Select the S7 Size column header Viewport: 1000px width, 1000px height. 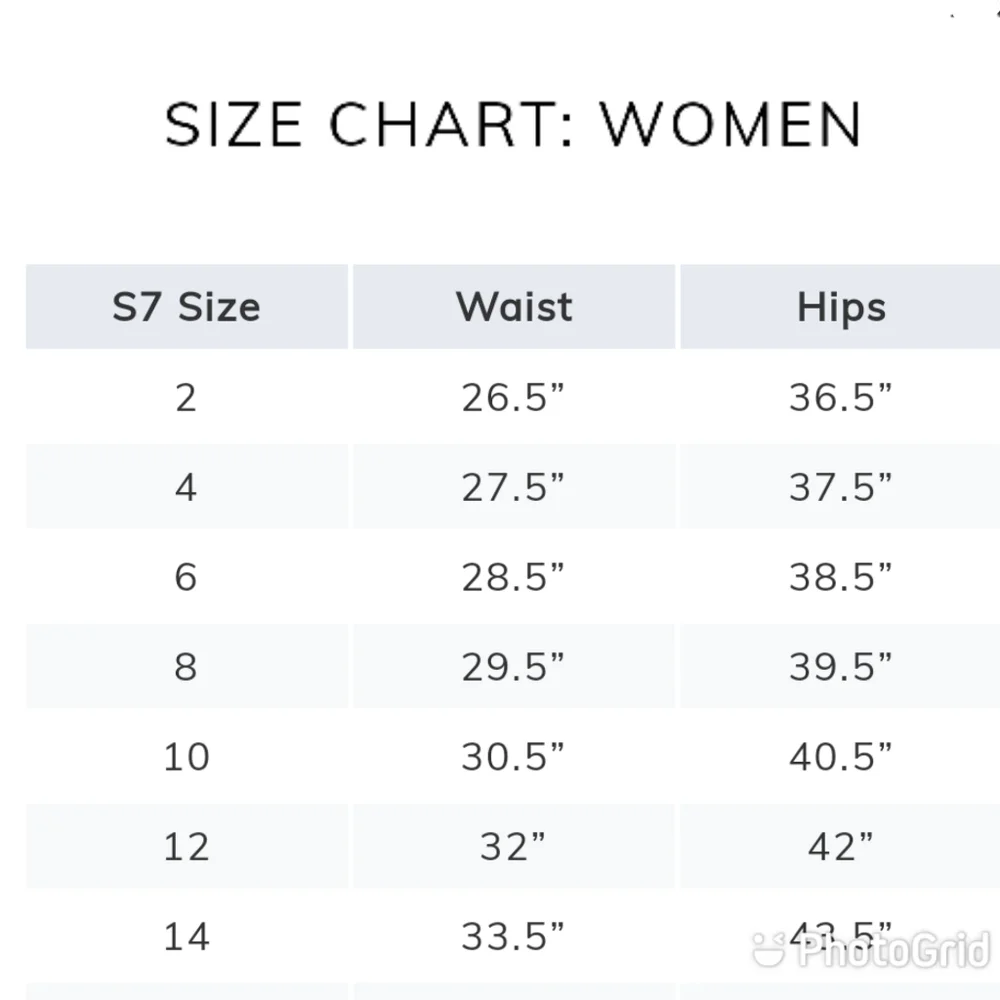coord(187,307)
